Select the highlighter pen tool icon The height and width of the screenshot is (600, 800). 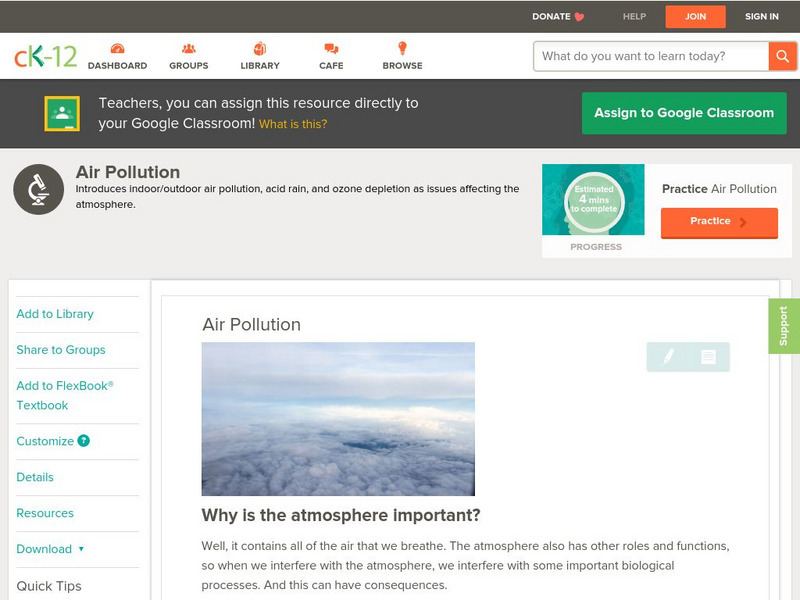668,356
